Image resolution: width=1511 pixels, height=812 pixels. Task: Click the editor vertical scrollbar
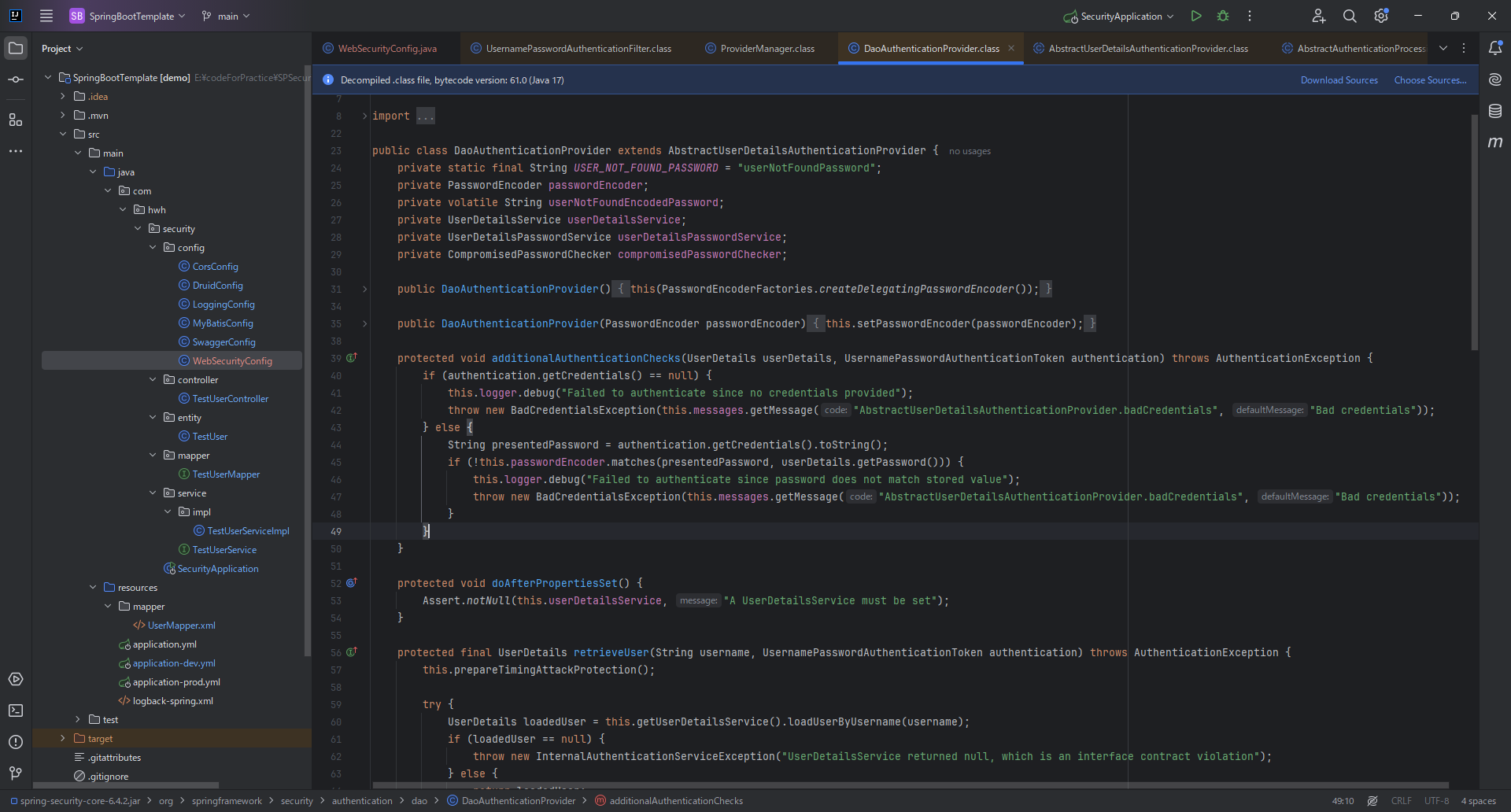coord(1474,232)
